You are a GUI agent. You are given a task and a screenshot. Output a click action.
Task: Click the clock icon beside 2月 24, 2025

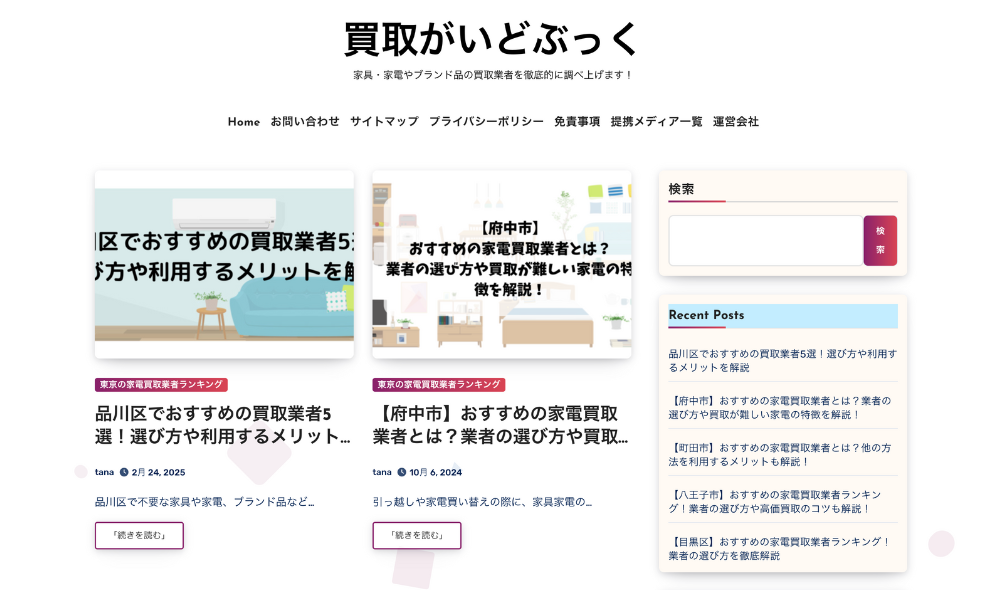(x=124, y=472)
